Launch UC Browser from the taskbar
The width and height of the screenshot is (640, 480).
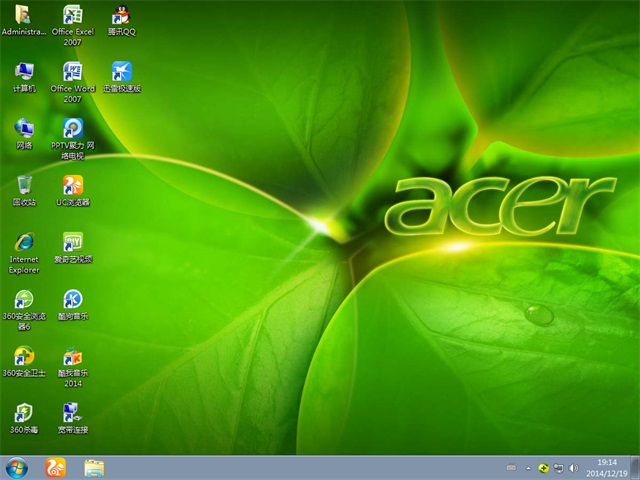click(x=55, y=467)
